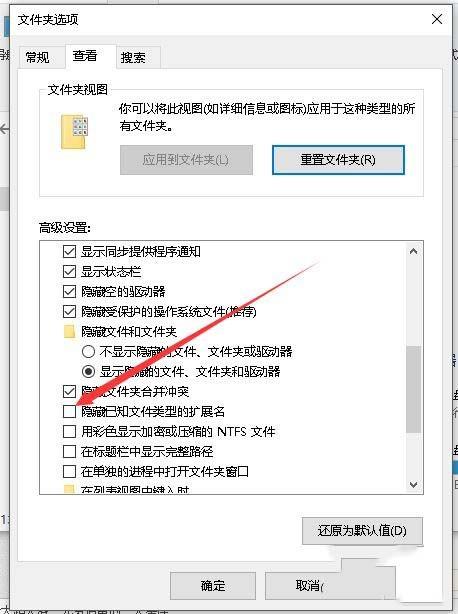This screenshot has height=614, width=458.
Task: Toggle 隐藏受保护的操作系统文件 checkbox
Action: point(69,312)
